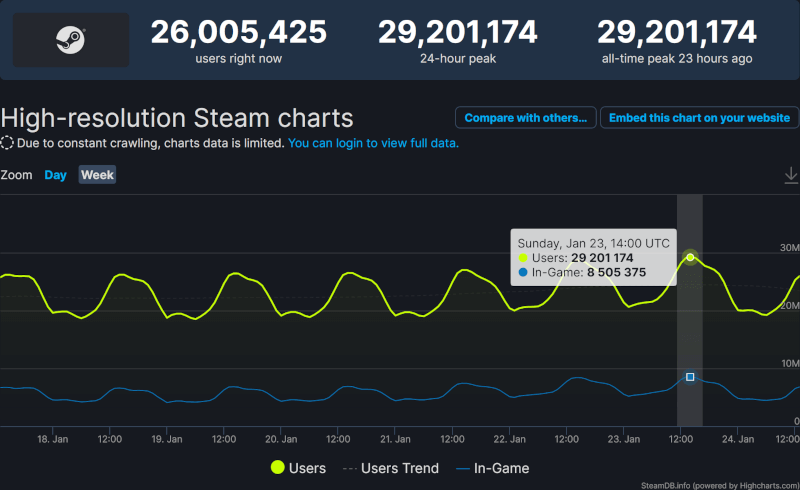Toggle the In-Game series in legend
Viewport: 800px width, 490px height.
click(492, 468)
